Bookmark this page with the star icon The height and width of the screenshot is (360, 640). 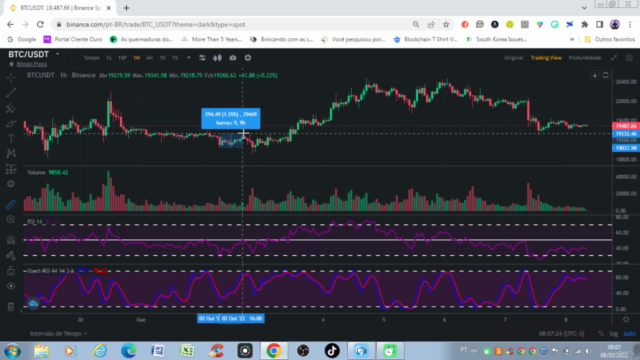446,24
